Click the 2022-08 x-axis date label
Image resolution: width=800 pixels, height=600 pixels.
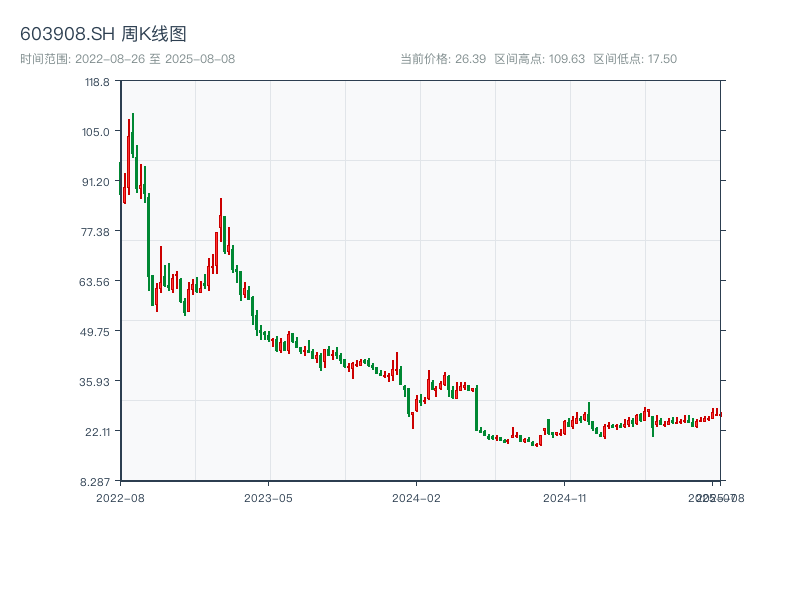tap(120, 497)
